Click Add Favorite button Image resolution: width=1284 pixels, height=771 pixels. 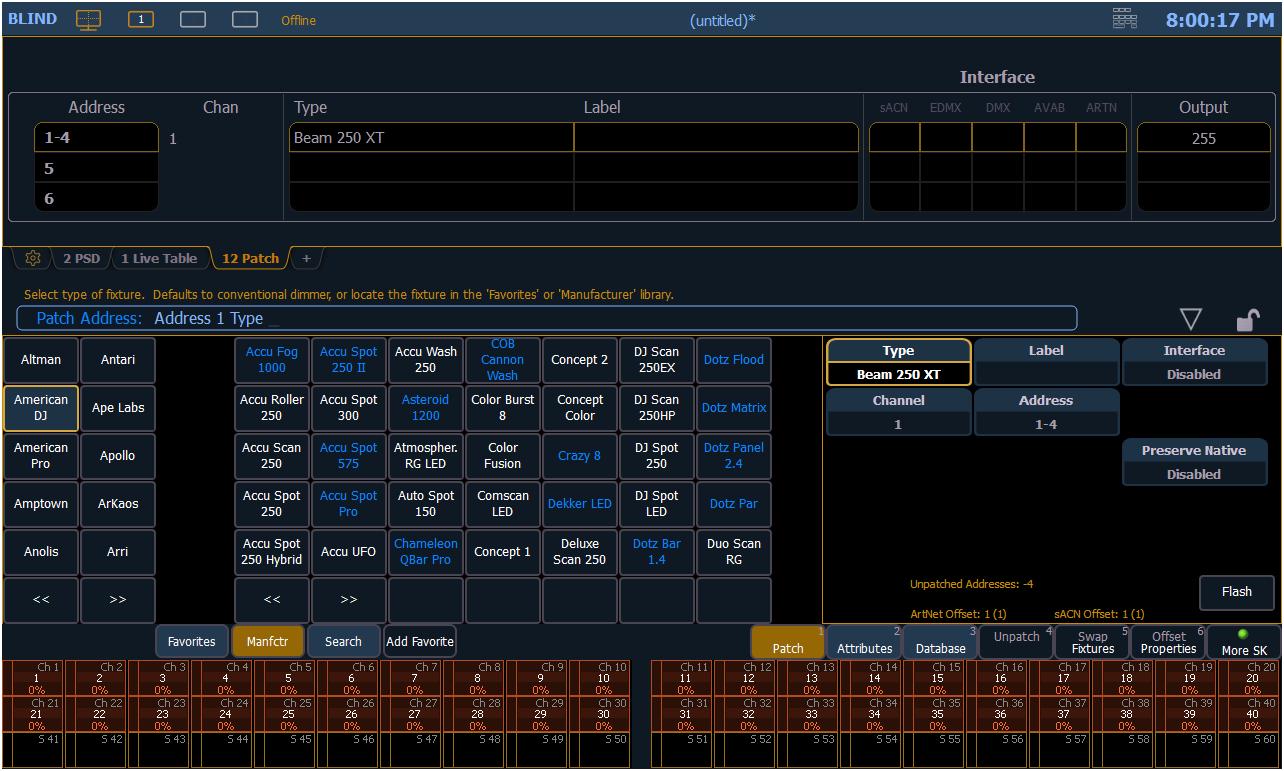(420, 642)
